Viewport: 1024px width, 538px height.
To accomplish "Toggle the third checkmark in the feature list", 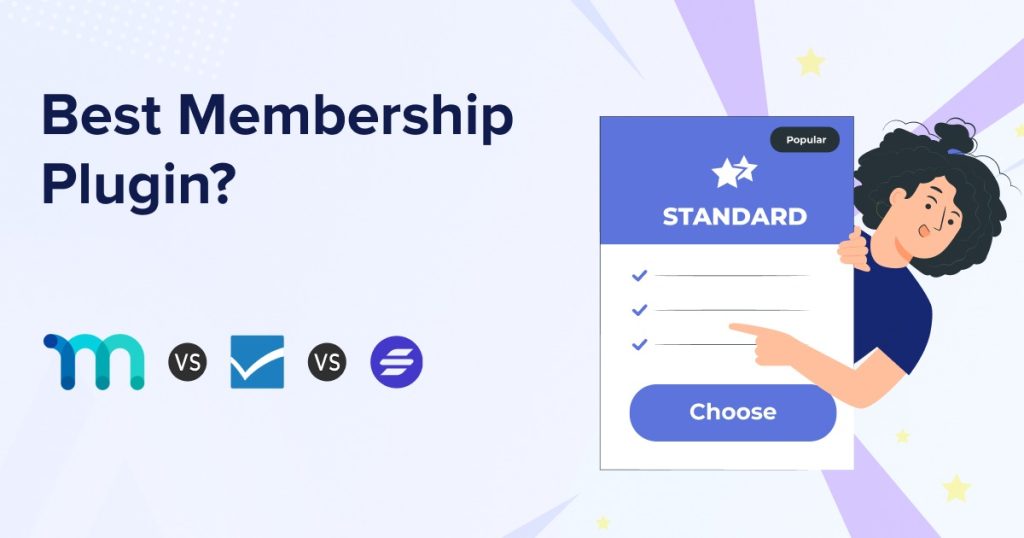I will click(x=640, y=345).
